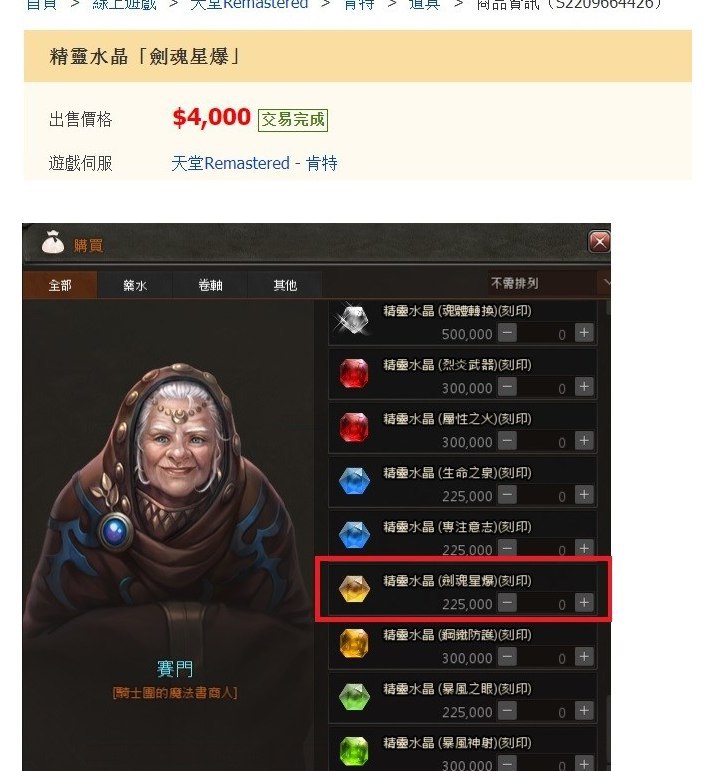Select the blue crystal icon for 生命之泉
Screen dimensions: 717x771
[354, 481]
